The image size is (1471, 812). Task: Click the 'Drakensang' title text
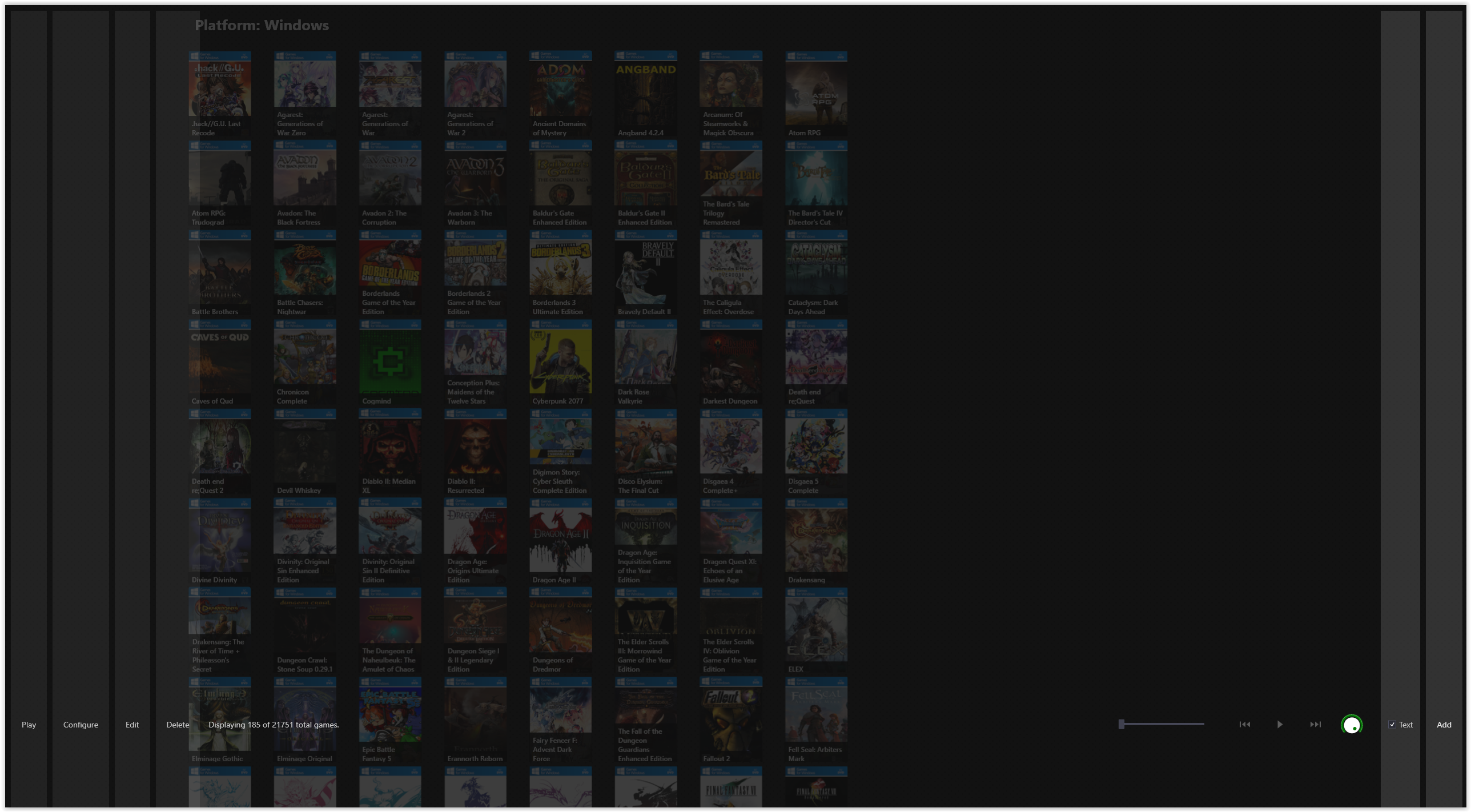(x=806, y=580)
